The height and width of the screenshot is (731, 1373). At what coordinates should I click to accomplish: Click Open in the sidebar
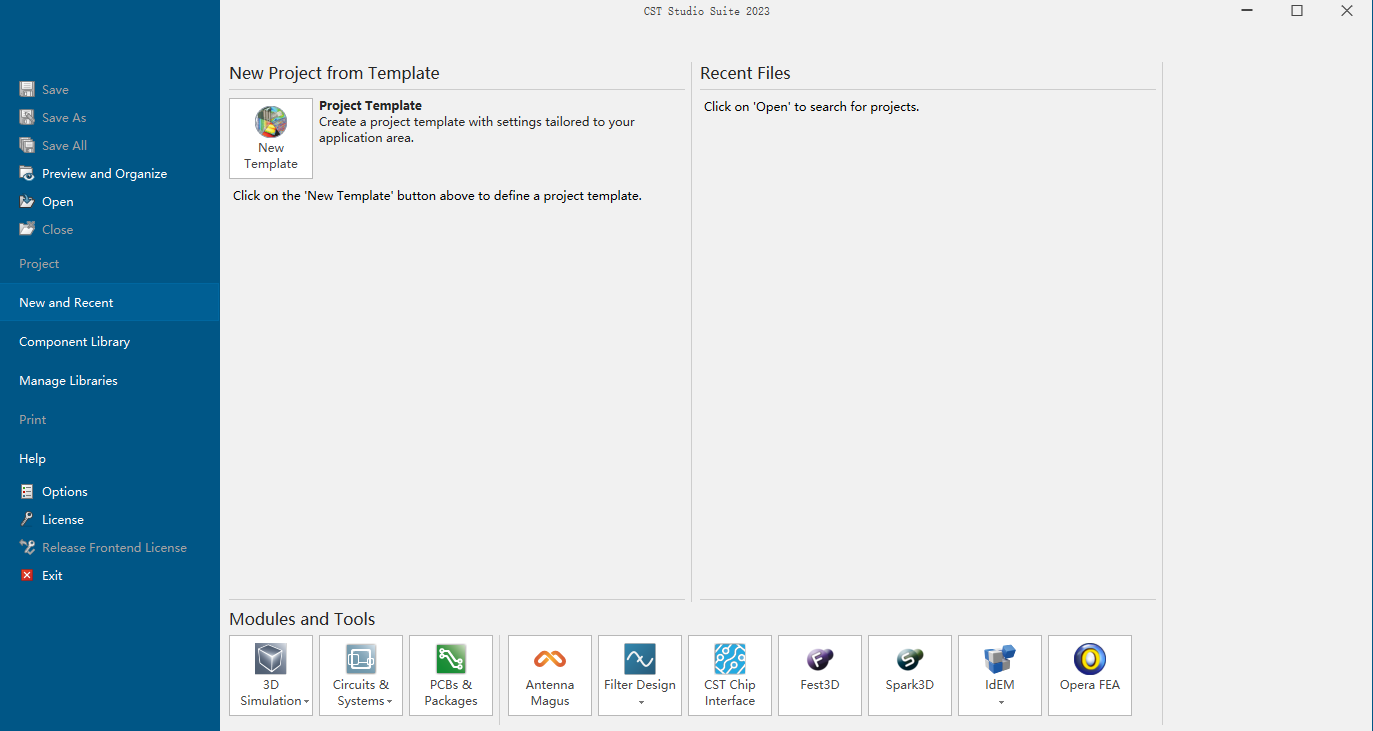click(x=57, y=202)
